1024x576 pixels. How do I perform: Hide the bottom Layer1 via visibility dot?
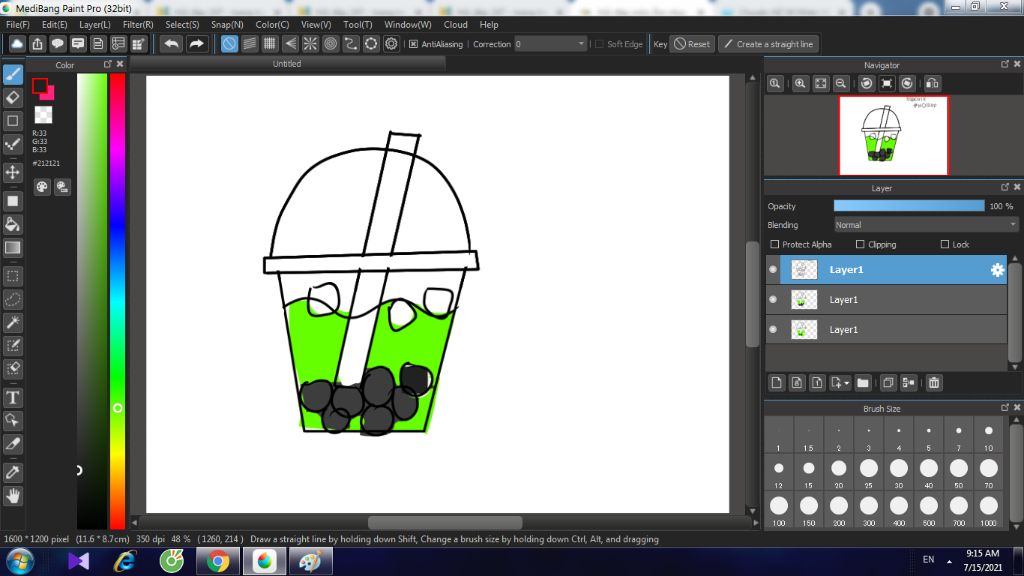click(x=773, y=329)
